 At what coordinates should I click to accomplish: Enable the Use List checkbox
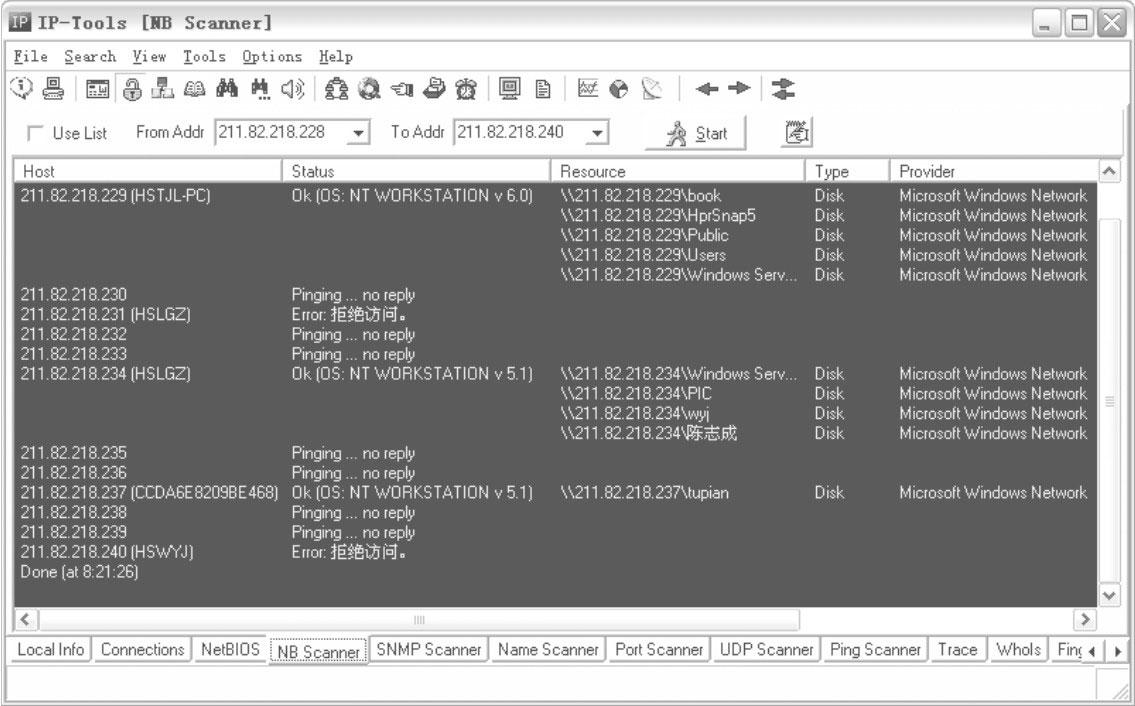(x=35, y=132)
